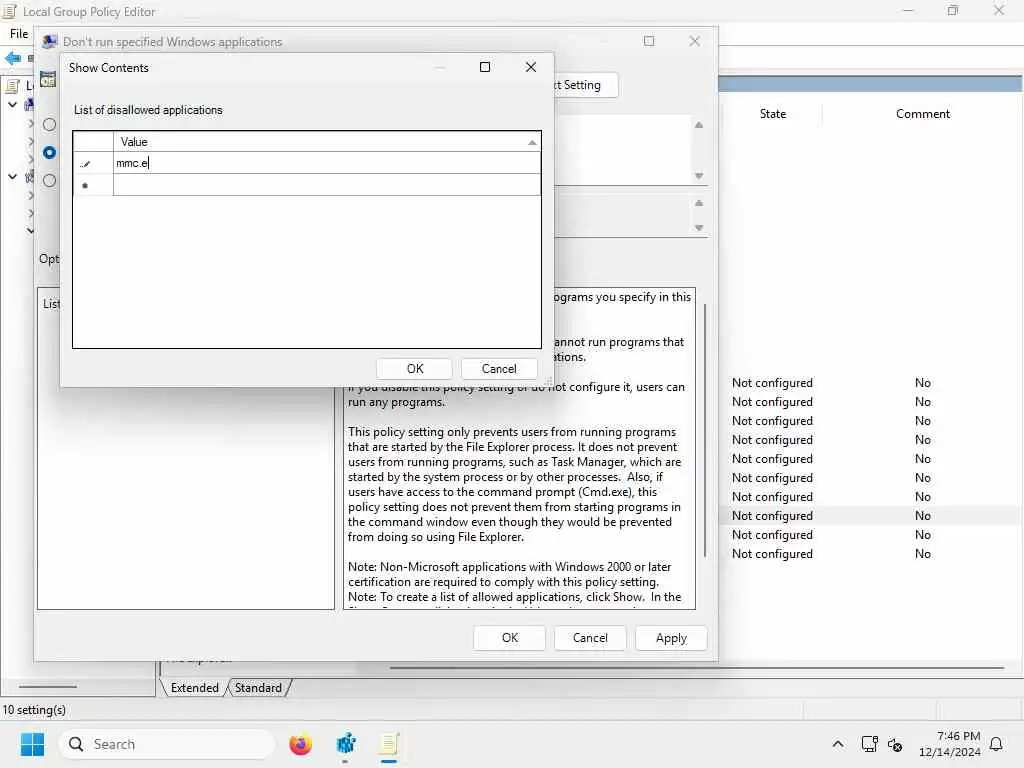Click OK in the Show Contents dialog
The height and width of the screenshot is (768, 1024).
pos(415,369)
